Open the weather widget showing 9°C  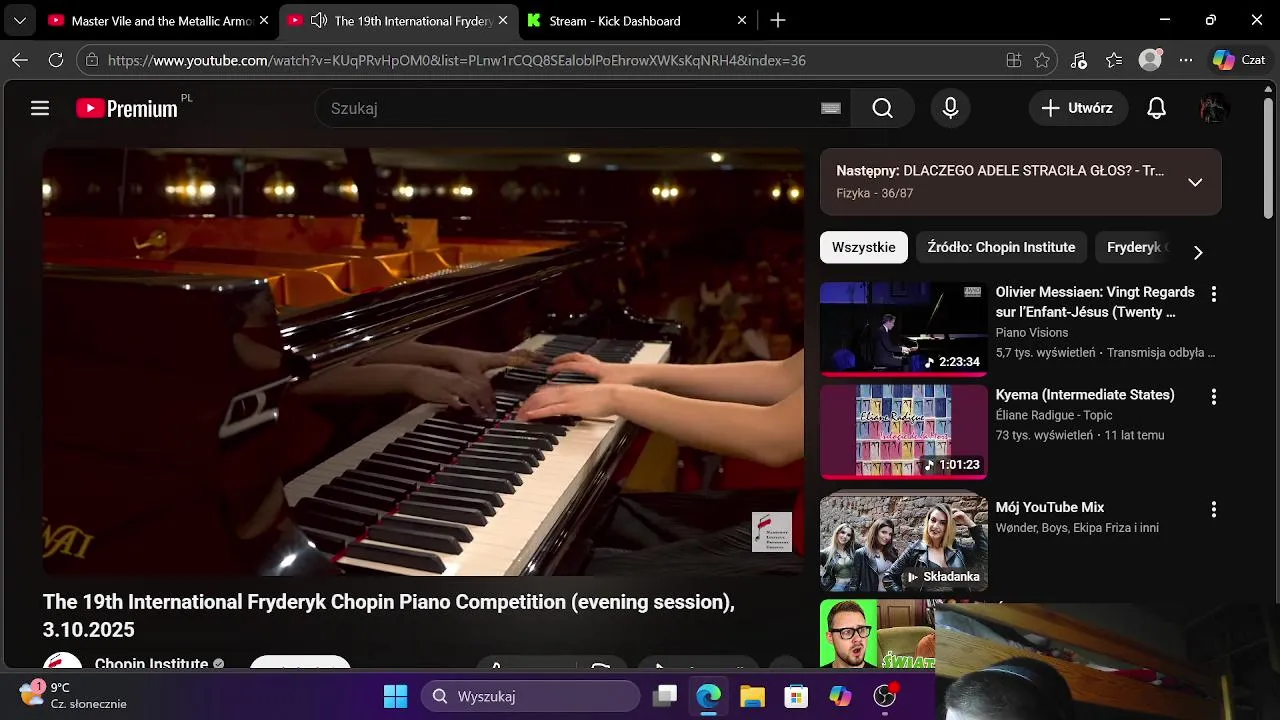click(74, 695)
